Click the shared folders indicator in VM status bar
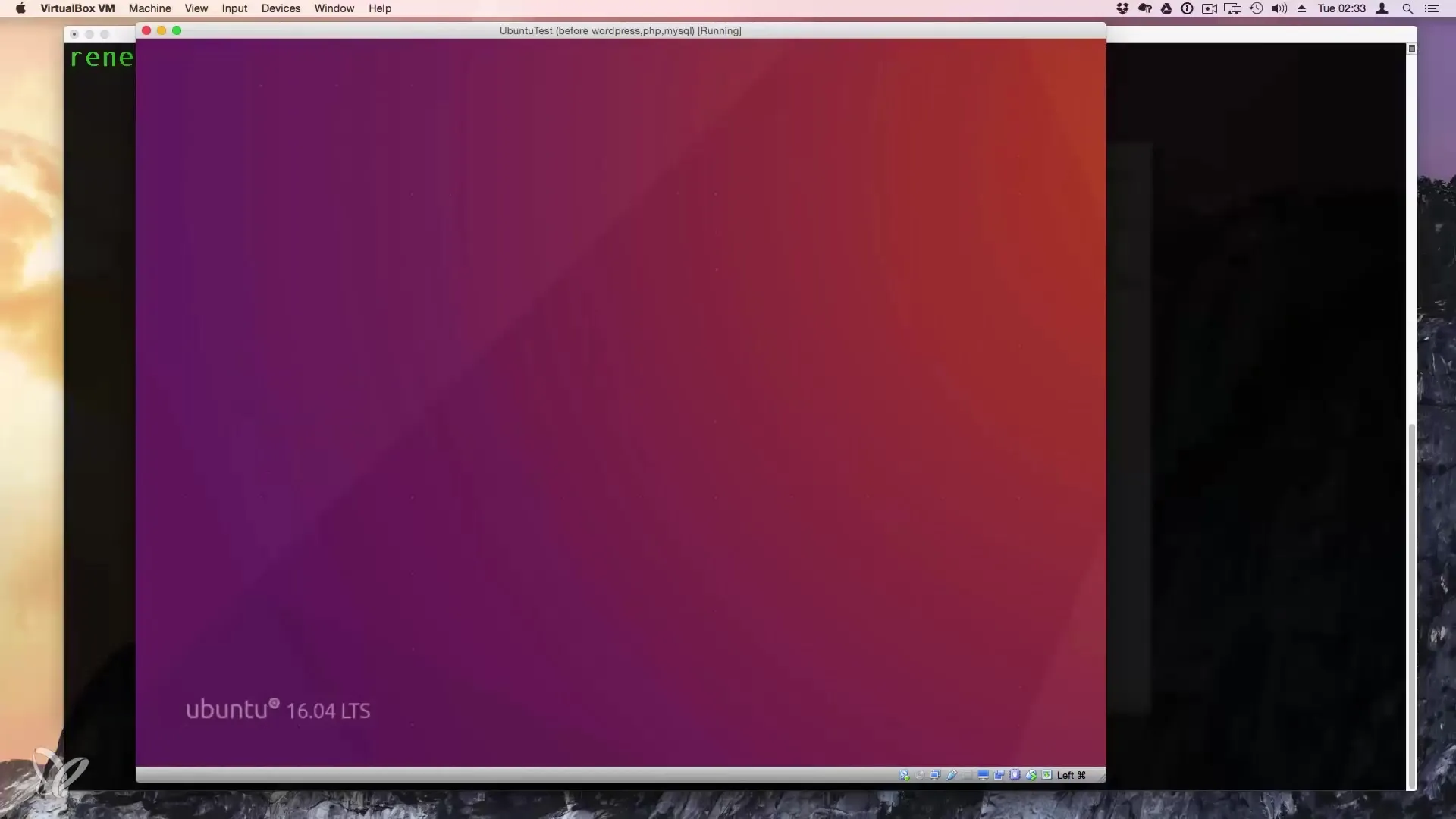Image resolution: width=1456 pixels, height=819 pixels. coord(967,775)
